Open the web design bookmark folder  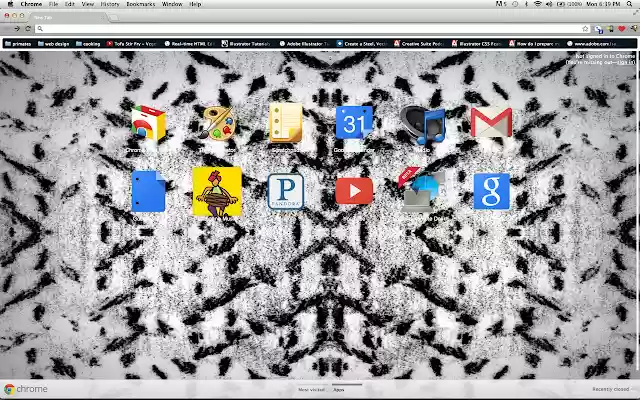(53, 44)
